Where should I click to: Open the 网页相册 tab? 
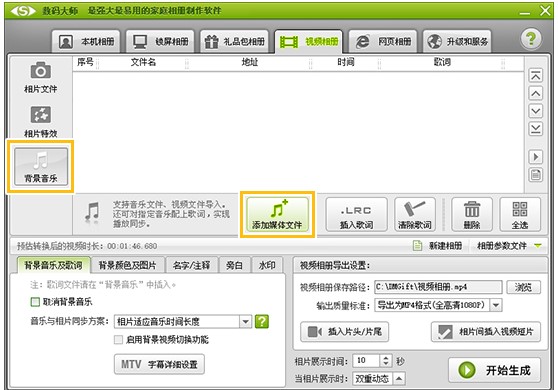[383, 42]
